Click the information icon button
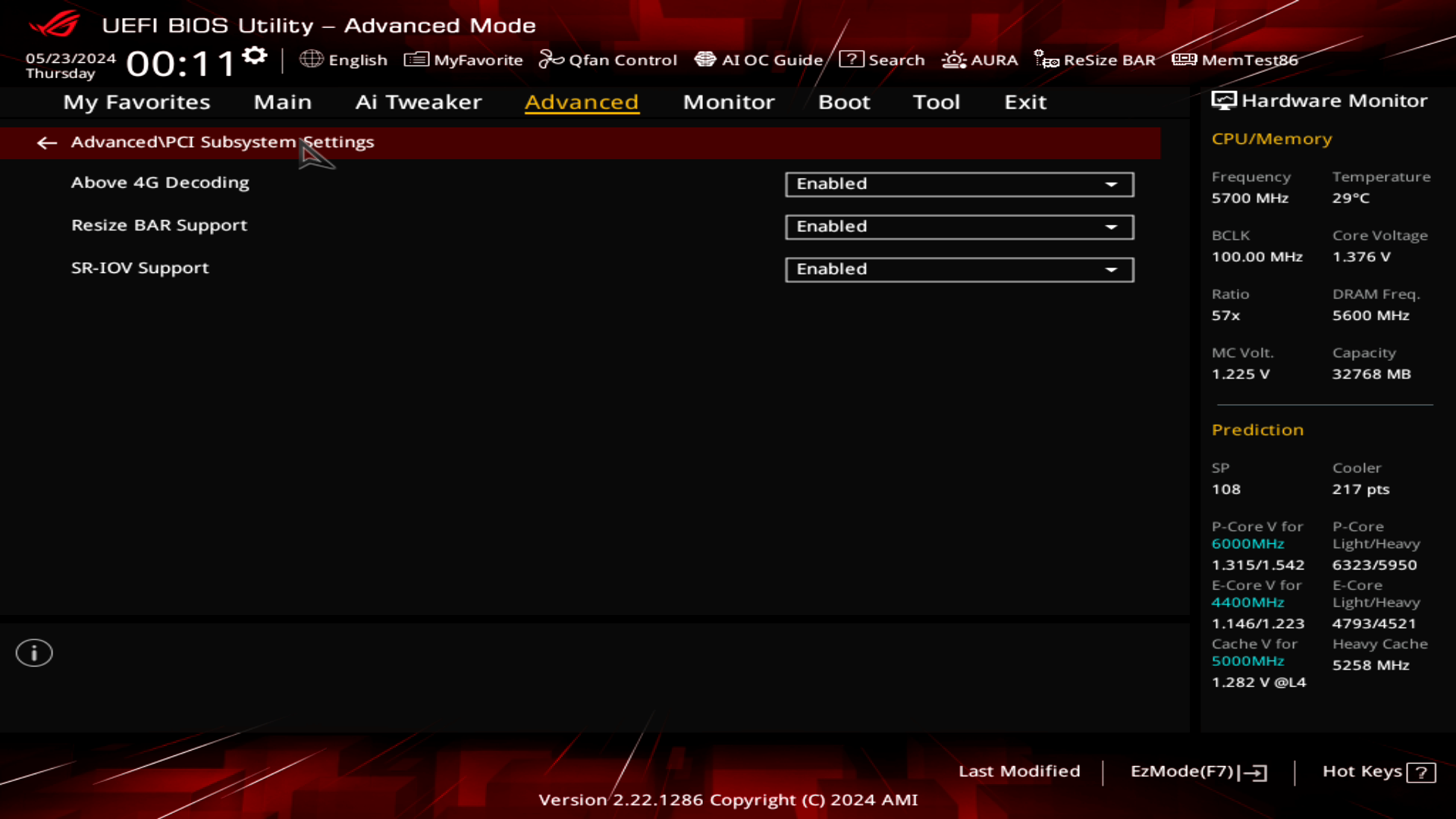1456x819 pixels. [33, 653]
